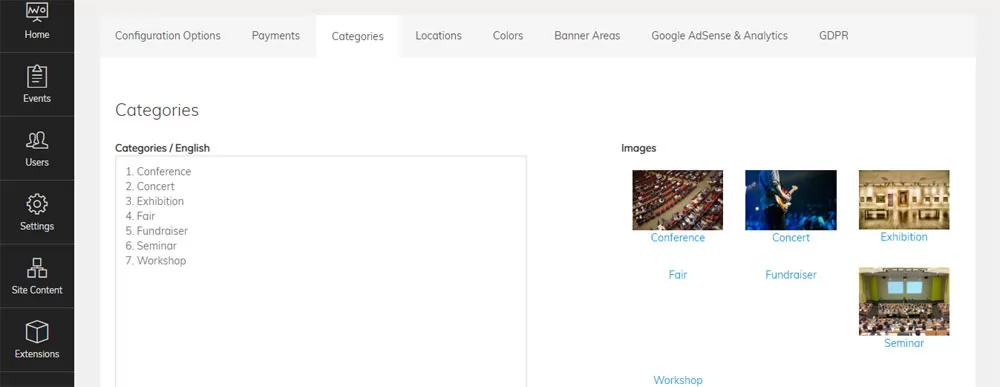
Task: Click the '1. Conference' line in the list
Action: pos(158,172)
